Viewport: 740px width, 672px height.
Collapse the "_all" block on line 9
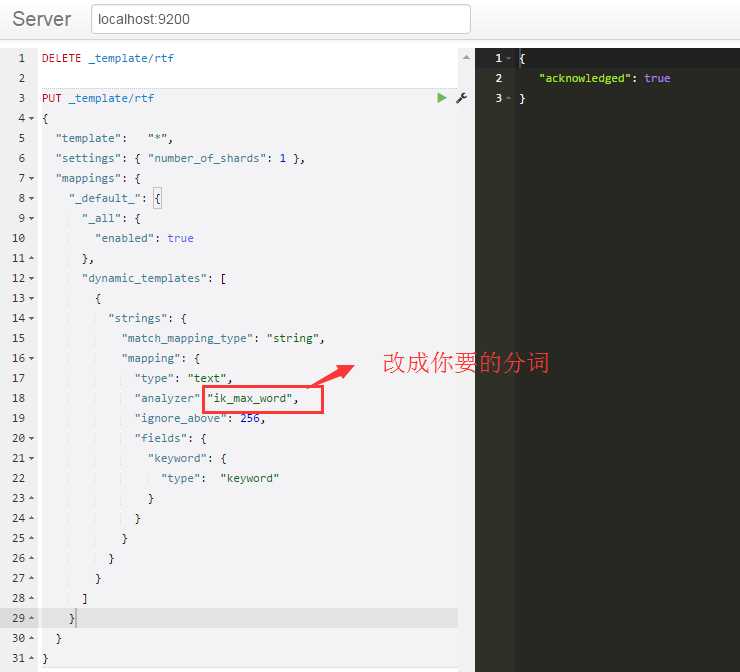pyautogui.click(x=32, y=218)
